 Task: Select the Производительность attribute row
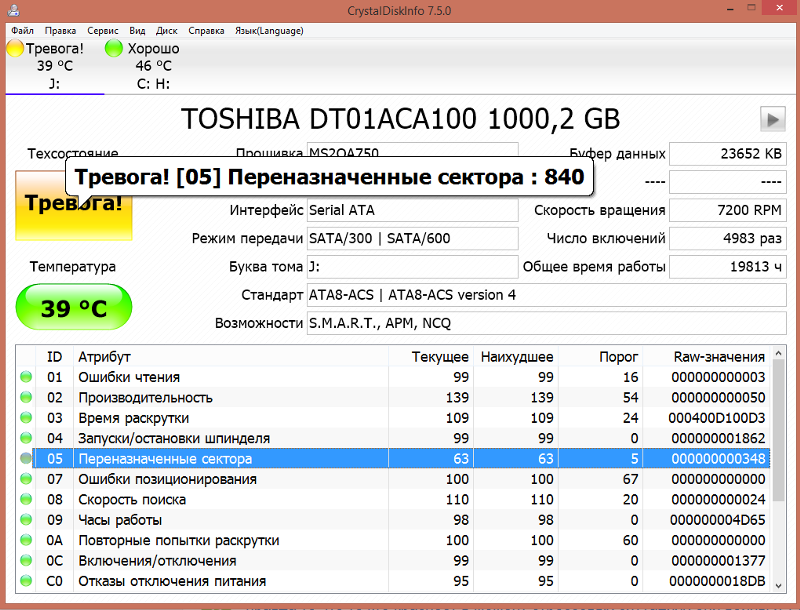point(394,397)
